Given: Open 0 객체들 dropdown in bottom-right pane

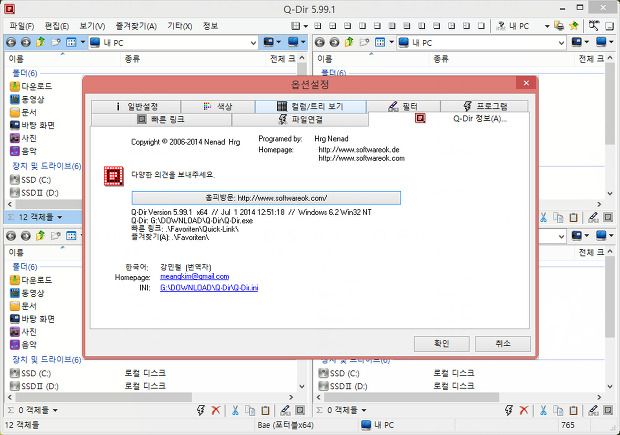Looking at the screenshot, I should (363, 410).
